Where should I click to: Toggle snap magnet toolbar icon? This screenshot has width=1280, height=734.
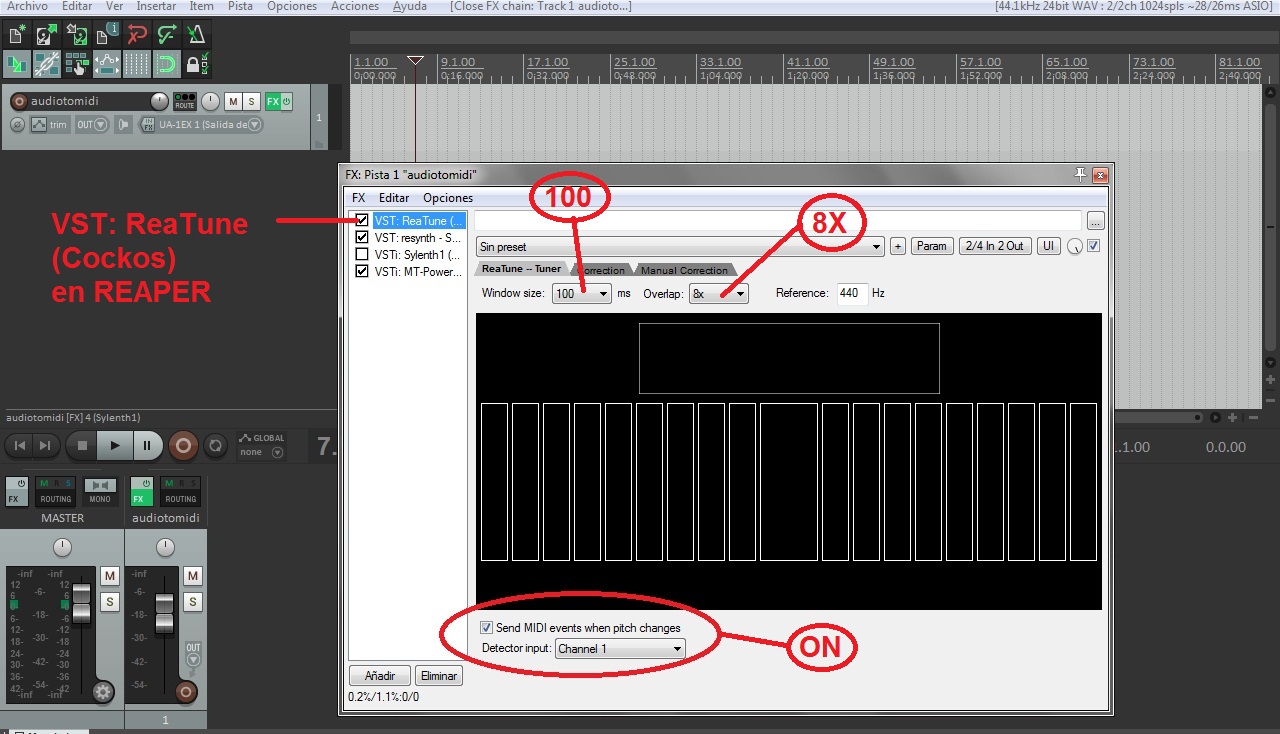pyautogui.click(x=166, y=65)
